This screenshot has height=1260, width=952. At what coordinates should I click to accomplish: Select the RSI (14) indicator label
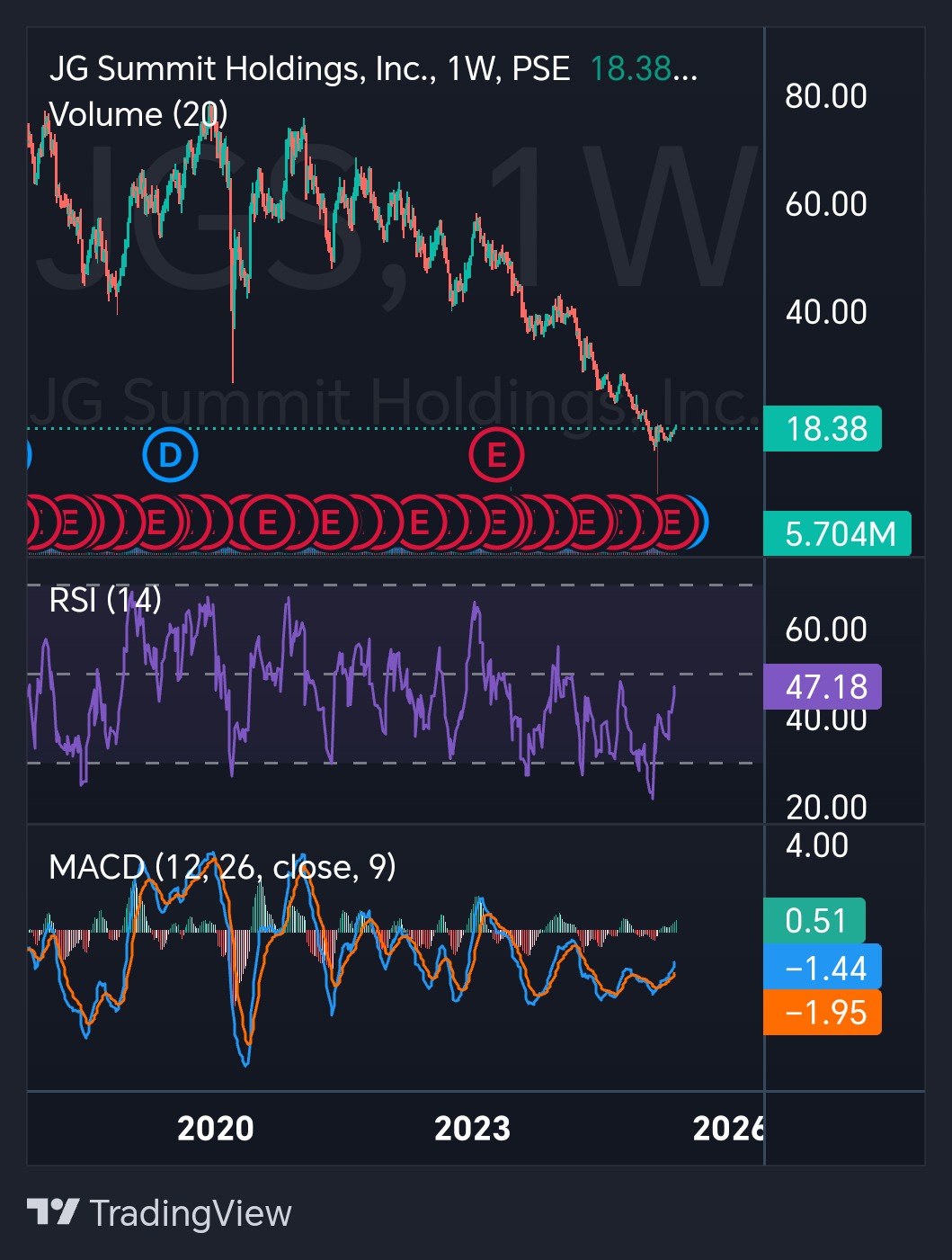(105, 600)
